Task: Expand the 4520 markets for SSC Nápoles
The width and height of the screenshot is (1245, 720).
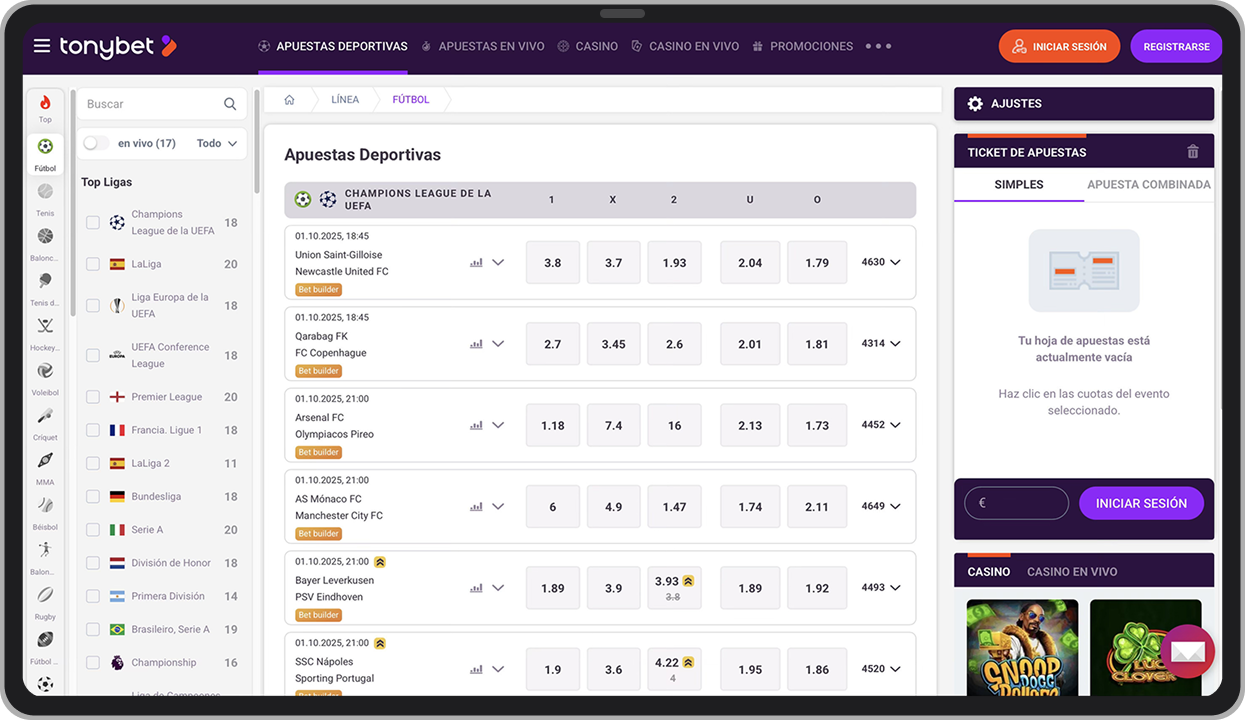Action: (x=881, y=668)
